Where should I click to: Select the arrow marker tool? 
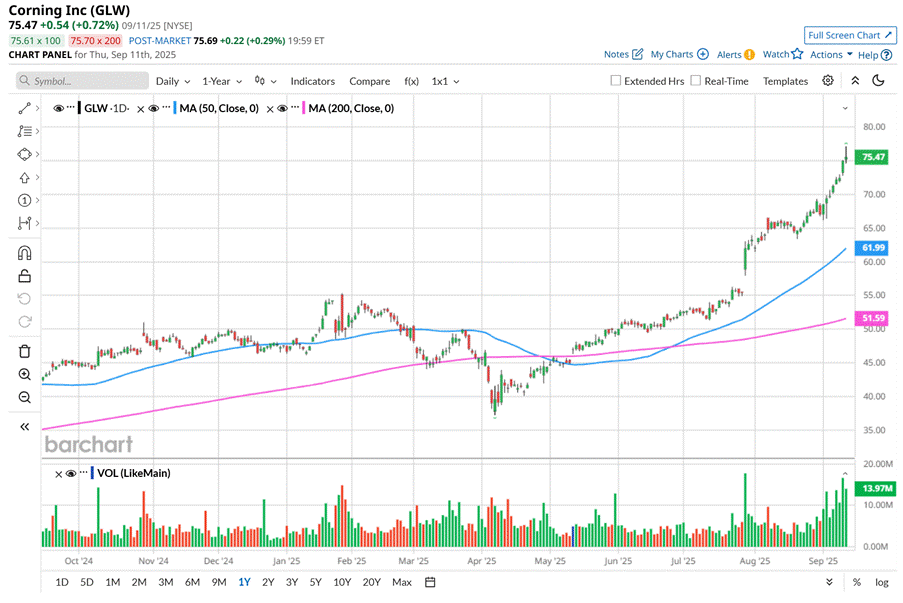(24, 177)
